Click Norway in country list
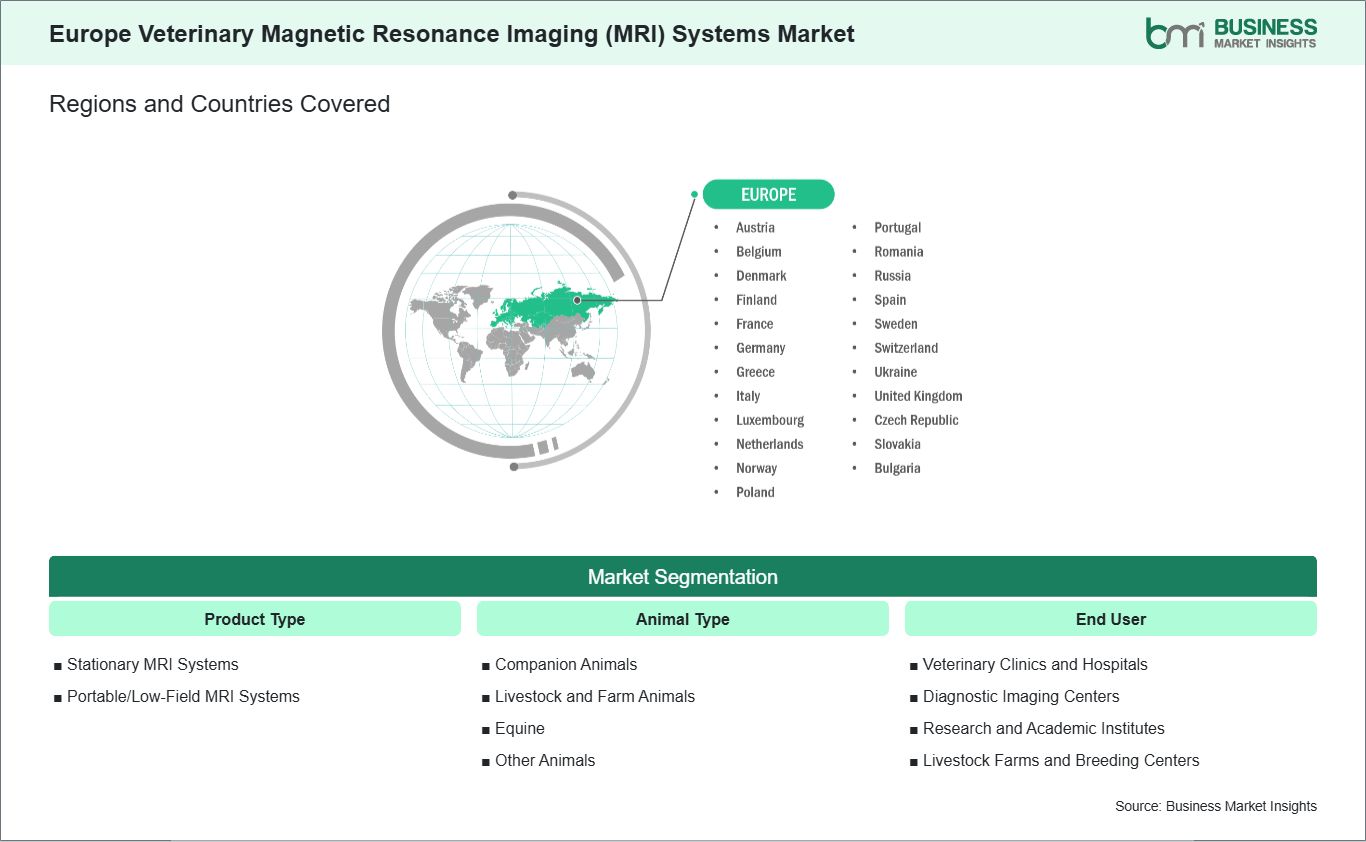 [x=756, y=468]
